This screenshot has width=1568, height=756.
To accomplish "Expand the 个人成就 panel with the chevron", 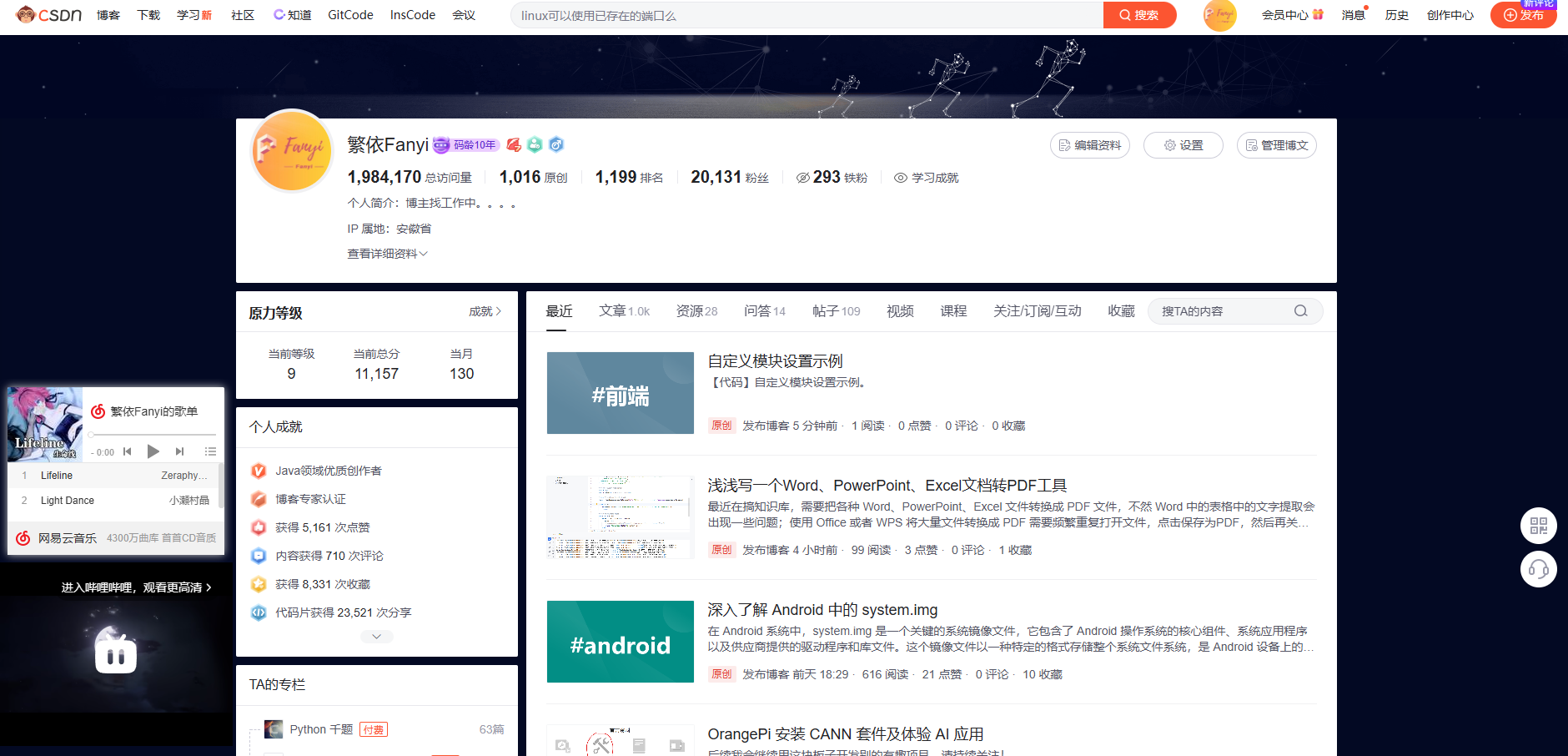I will tap(376, 636).
